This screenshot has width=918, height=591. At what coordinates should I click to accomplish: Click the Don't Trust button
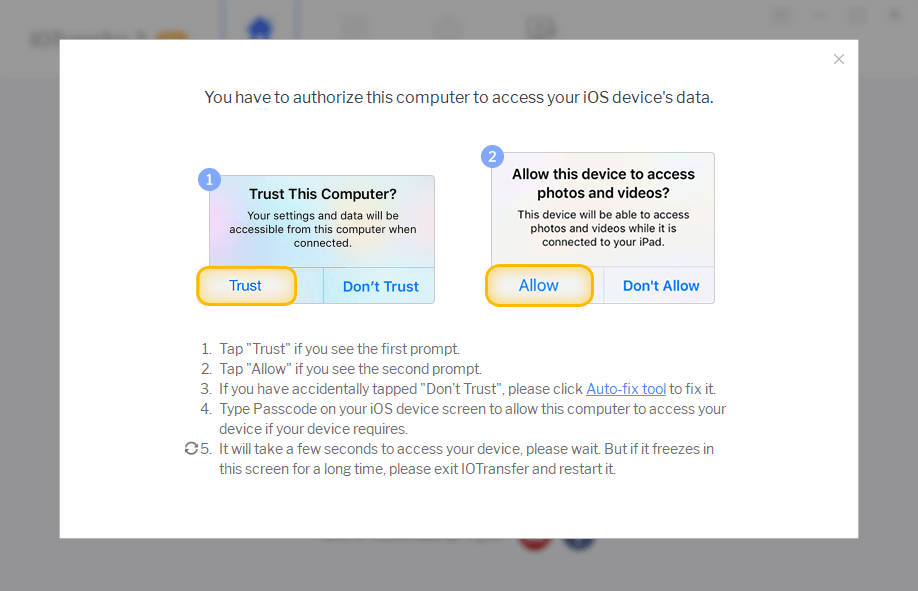pyautogui.click(x=380, y=286)
